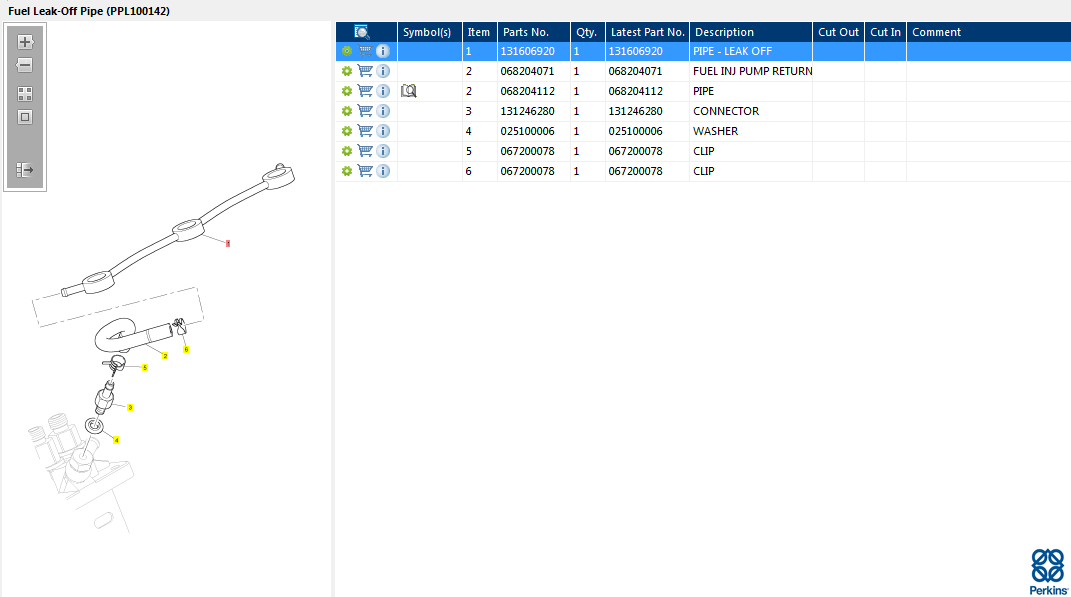This screenshot has width=1071, height=597.
Task: Select the WASHER description cell
Action: point(751,131)
